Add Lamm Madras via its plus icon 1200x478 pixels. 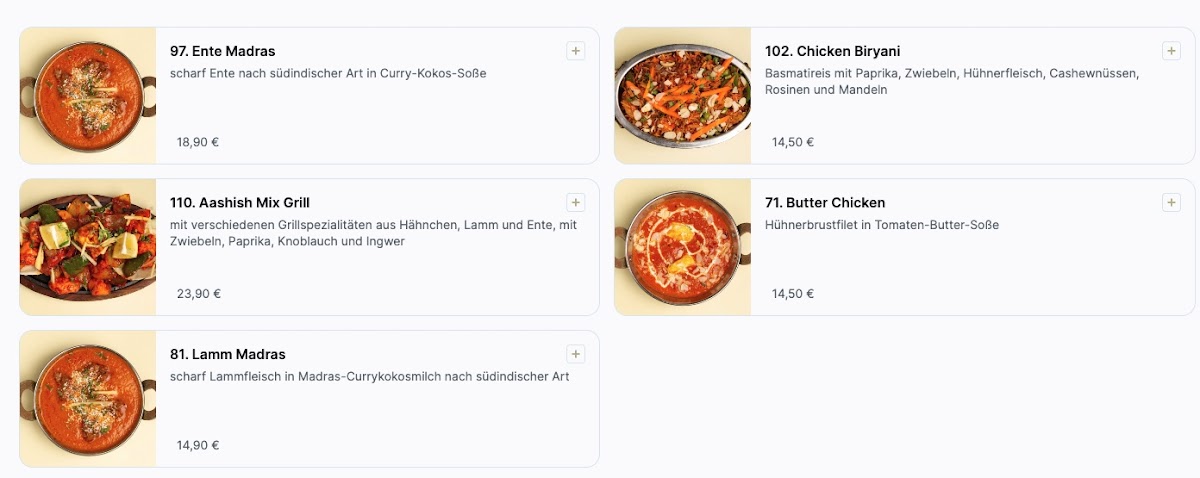click(x=575, y=354)
